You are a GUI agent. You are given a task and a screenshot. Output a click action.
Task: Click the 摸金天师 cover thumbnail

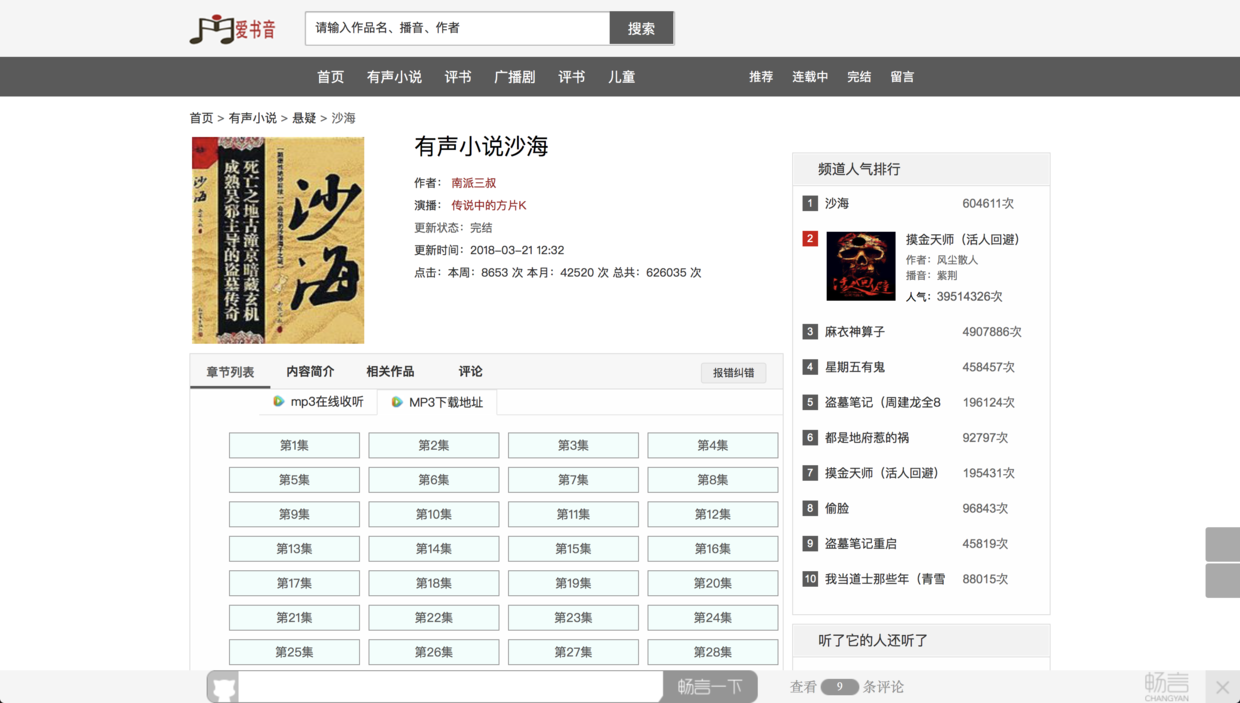coord(860,265)
